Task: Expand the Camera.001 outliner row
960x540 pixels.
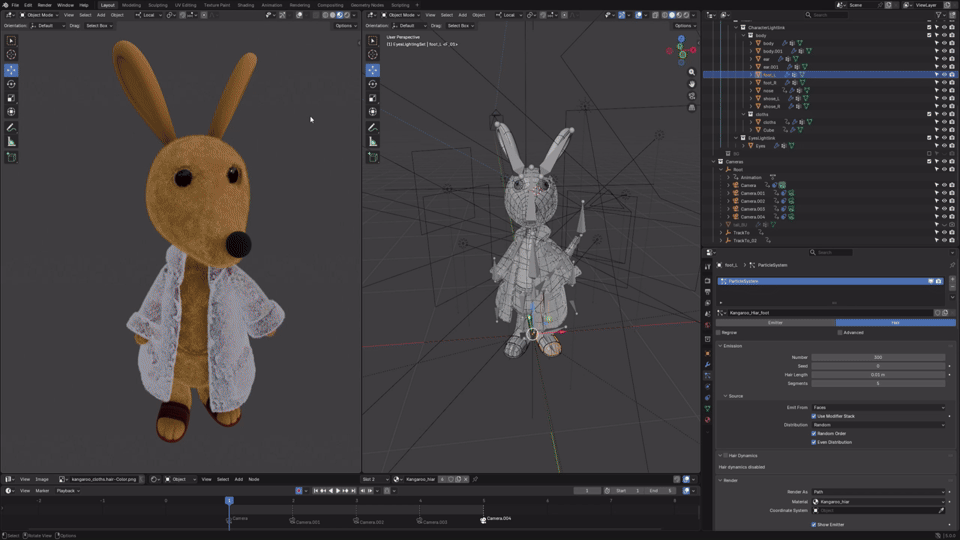Action: [729, 193]
